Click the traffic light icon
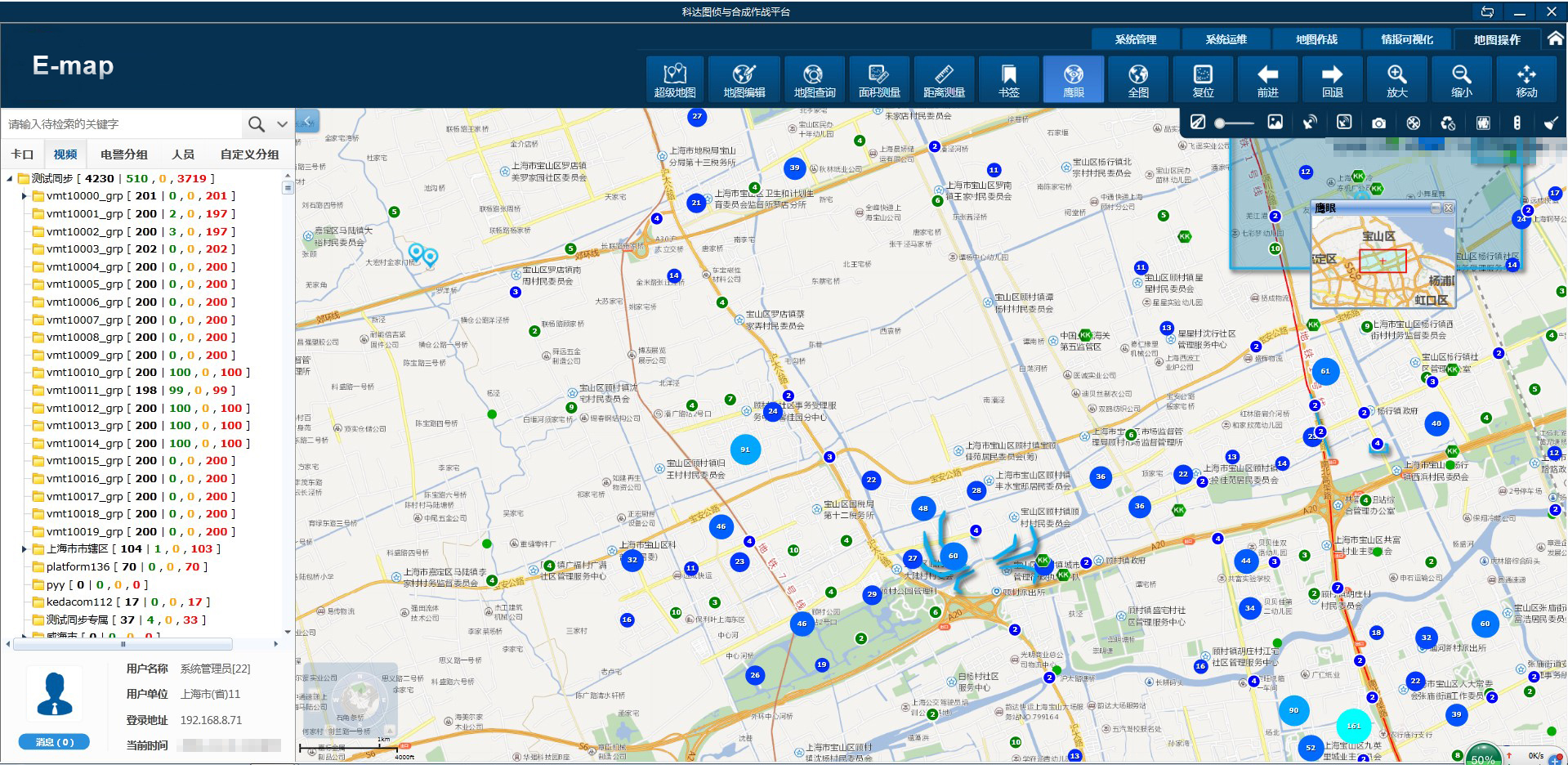This screenshot has height=765, width=1568. (x=1517, y=123)
